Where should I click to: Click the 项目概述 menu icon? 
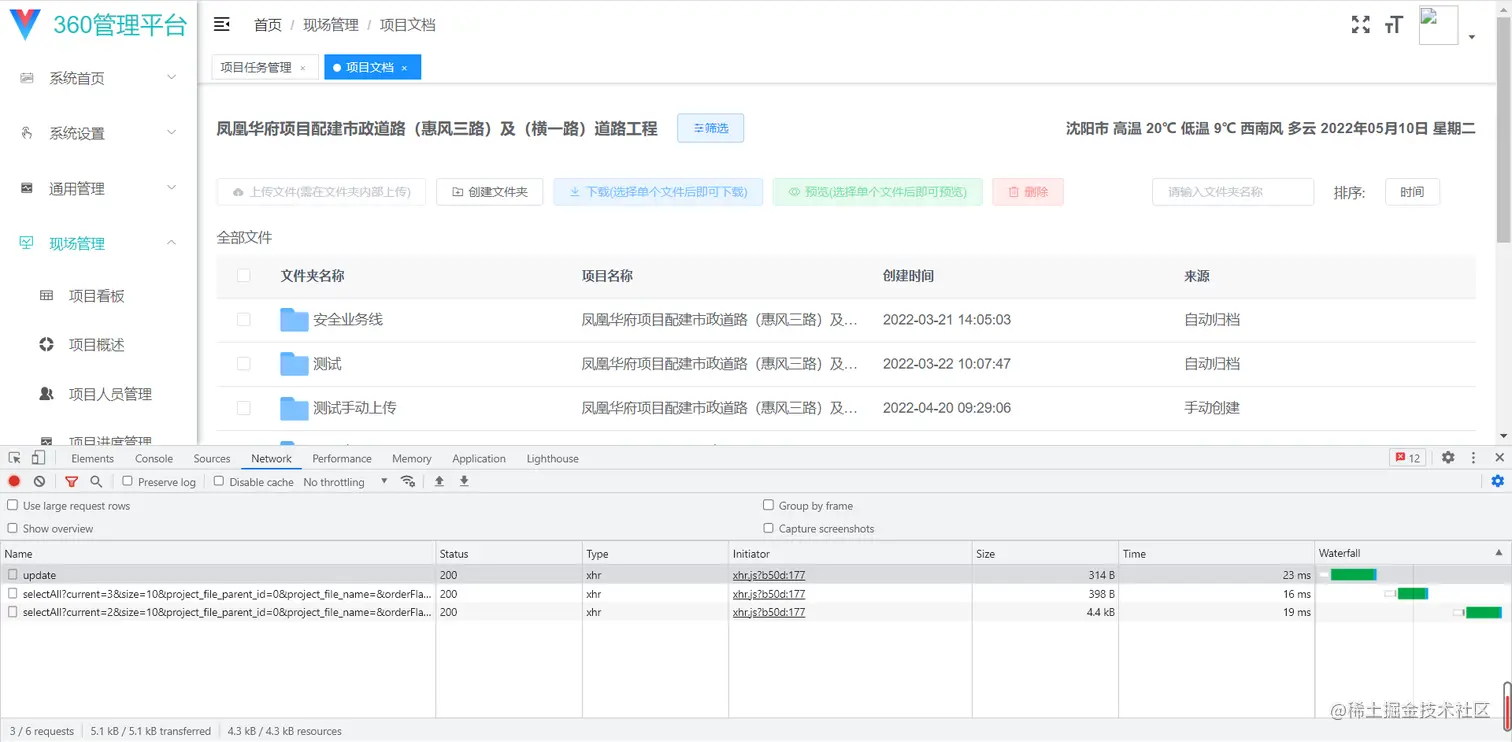point(46,345)
